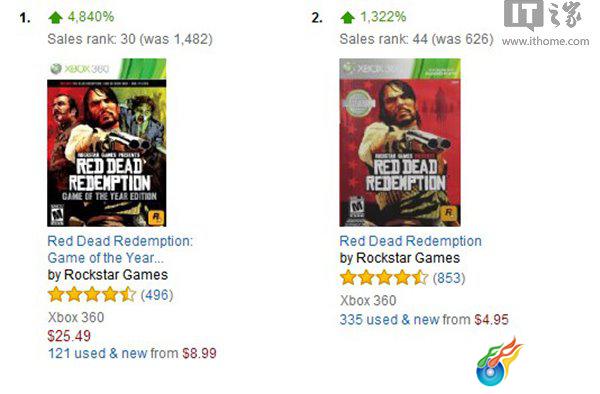Open the star rating of the first game
This screenshot has width=600, height=394.
pyautogui.click(x=92, y=295)
